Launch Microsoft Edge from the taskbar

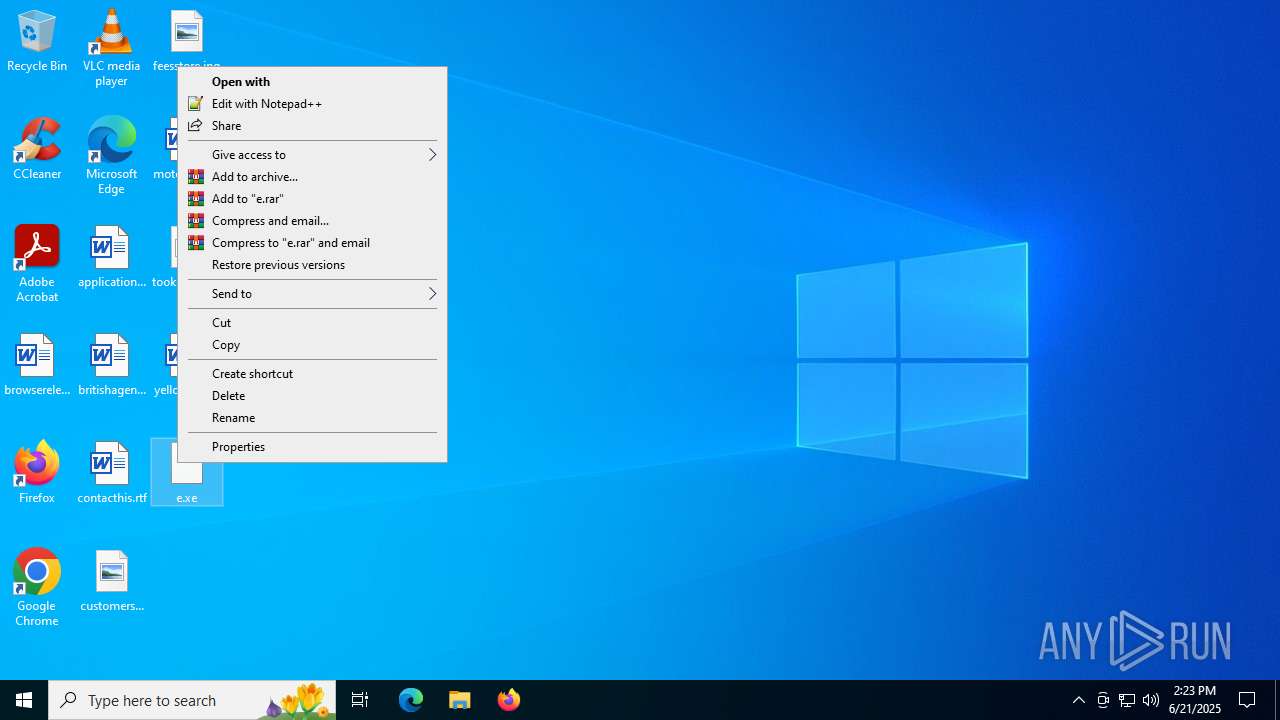pyautogui.click(x=411, y=700)
